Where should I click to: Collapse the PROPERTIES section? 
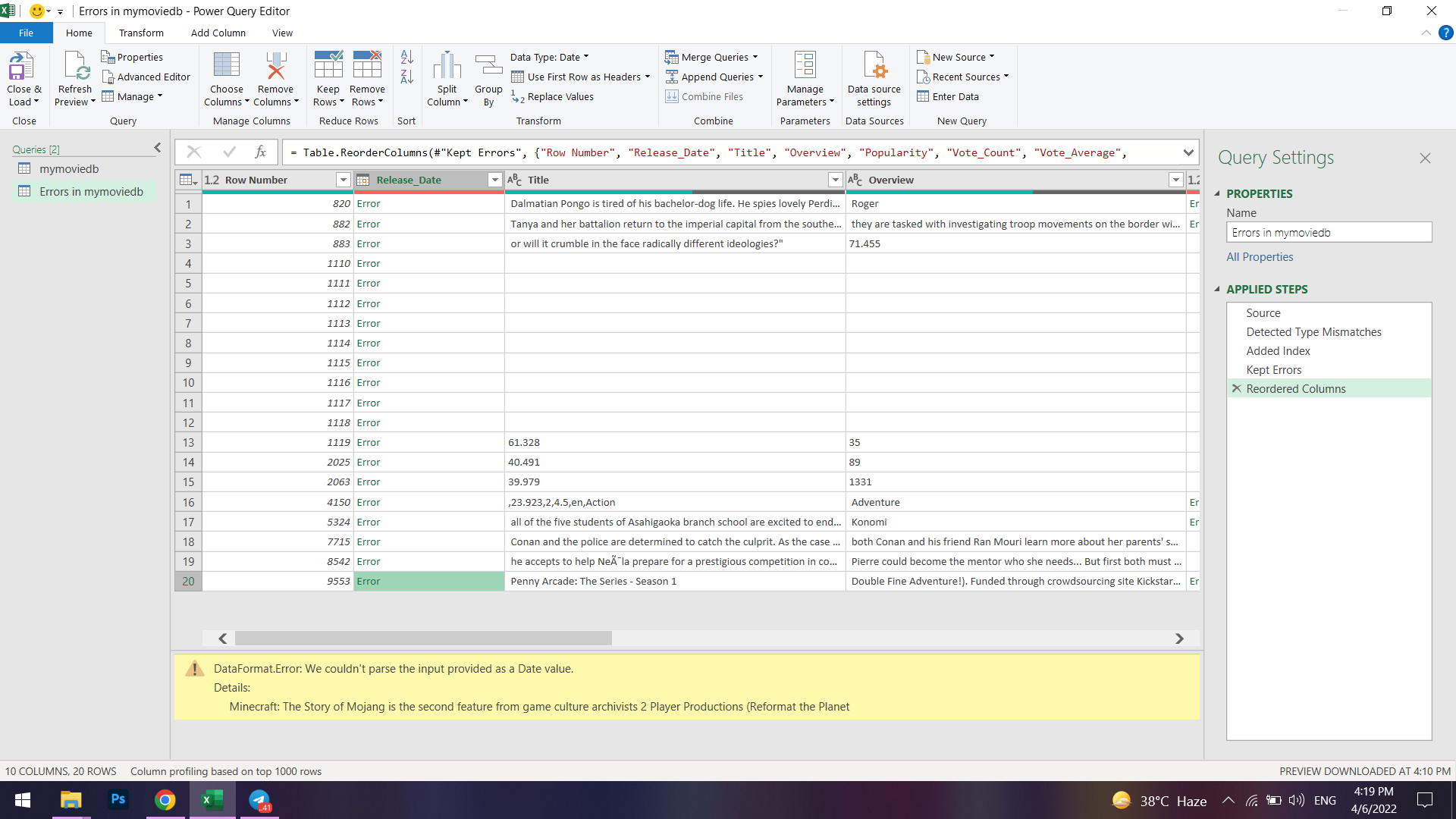(x=1217, y=193)
